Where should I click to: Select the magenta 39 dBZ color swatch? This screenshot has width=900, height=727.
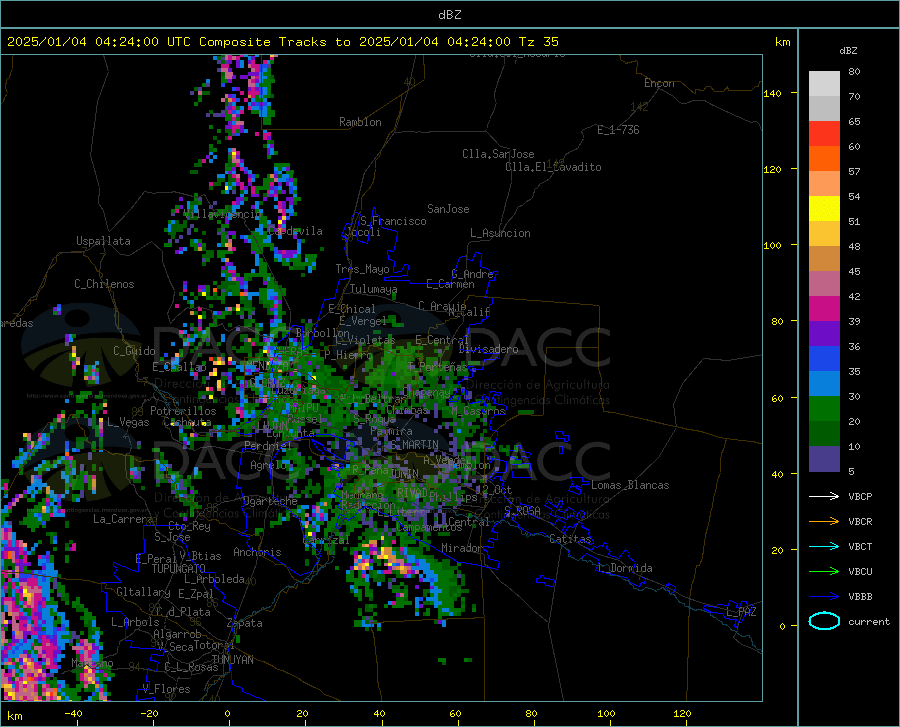tap(824, 309)
